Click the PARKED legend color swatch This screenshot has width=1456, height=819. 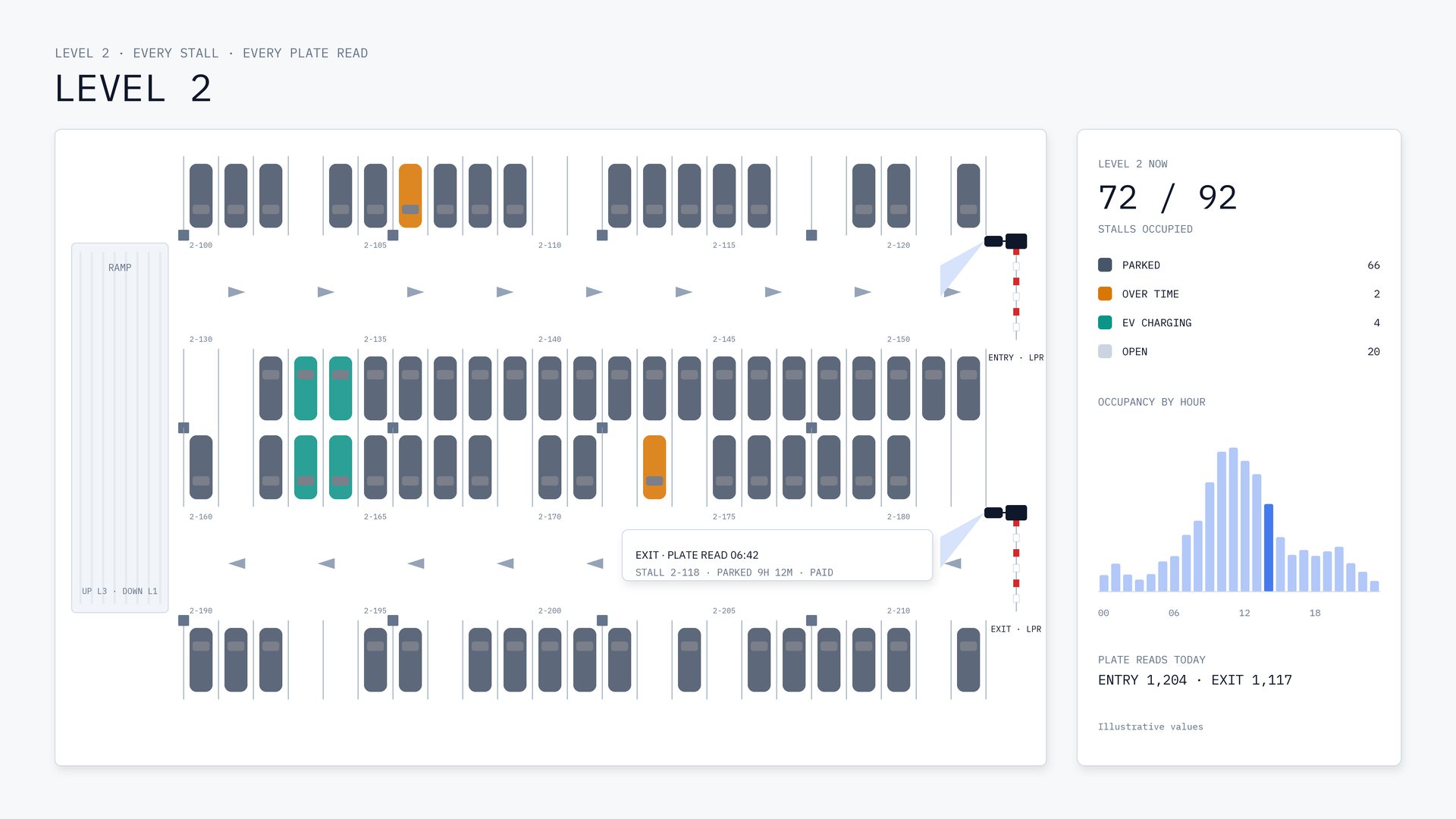point(1105,265)
